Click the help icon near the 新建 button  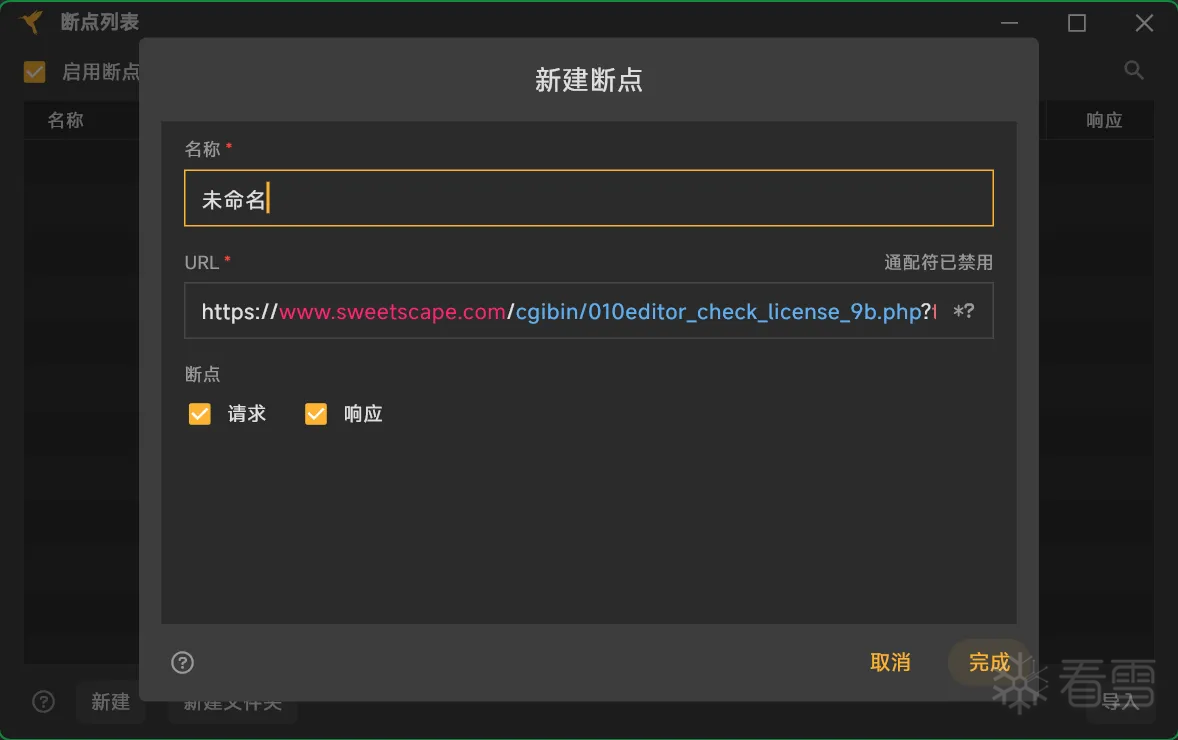pyautogui.click(x=43, y=702)
